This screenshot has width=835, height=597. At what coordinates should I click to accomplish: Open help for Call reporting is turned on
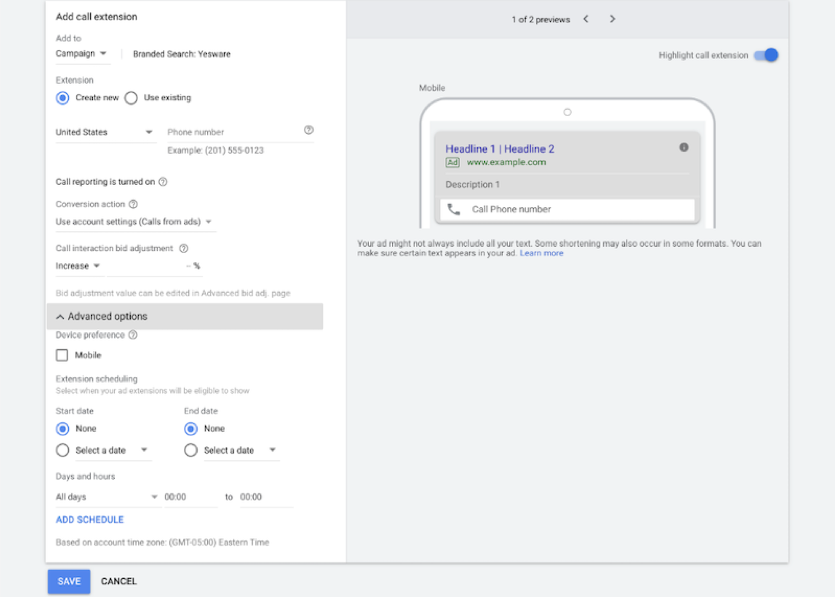tap(163, 182)
